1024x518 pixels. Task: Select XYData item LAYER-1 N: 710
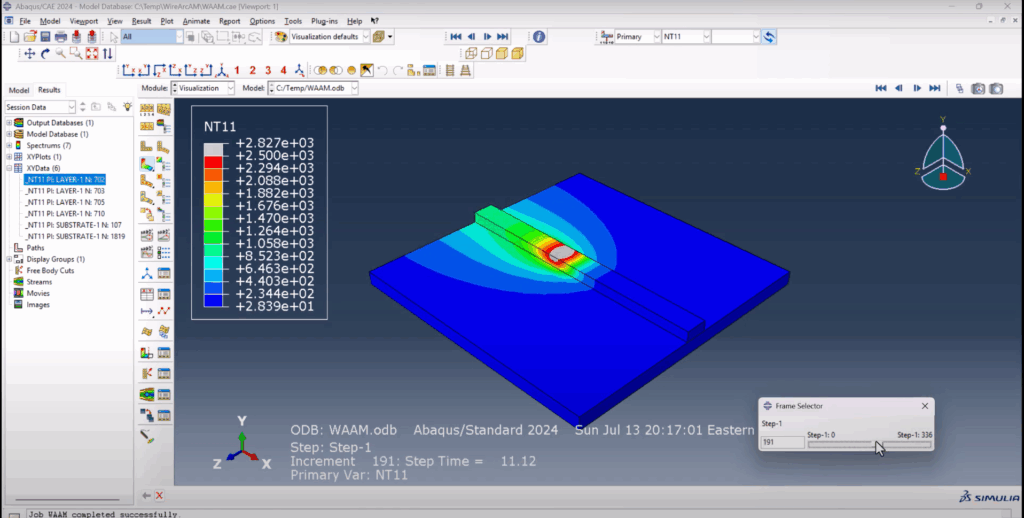[65, 214]
